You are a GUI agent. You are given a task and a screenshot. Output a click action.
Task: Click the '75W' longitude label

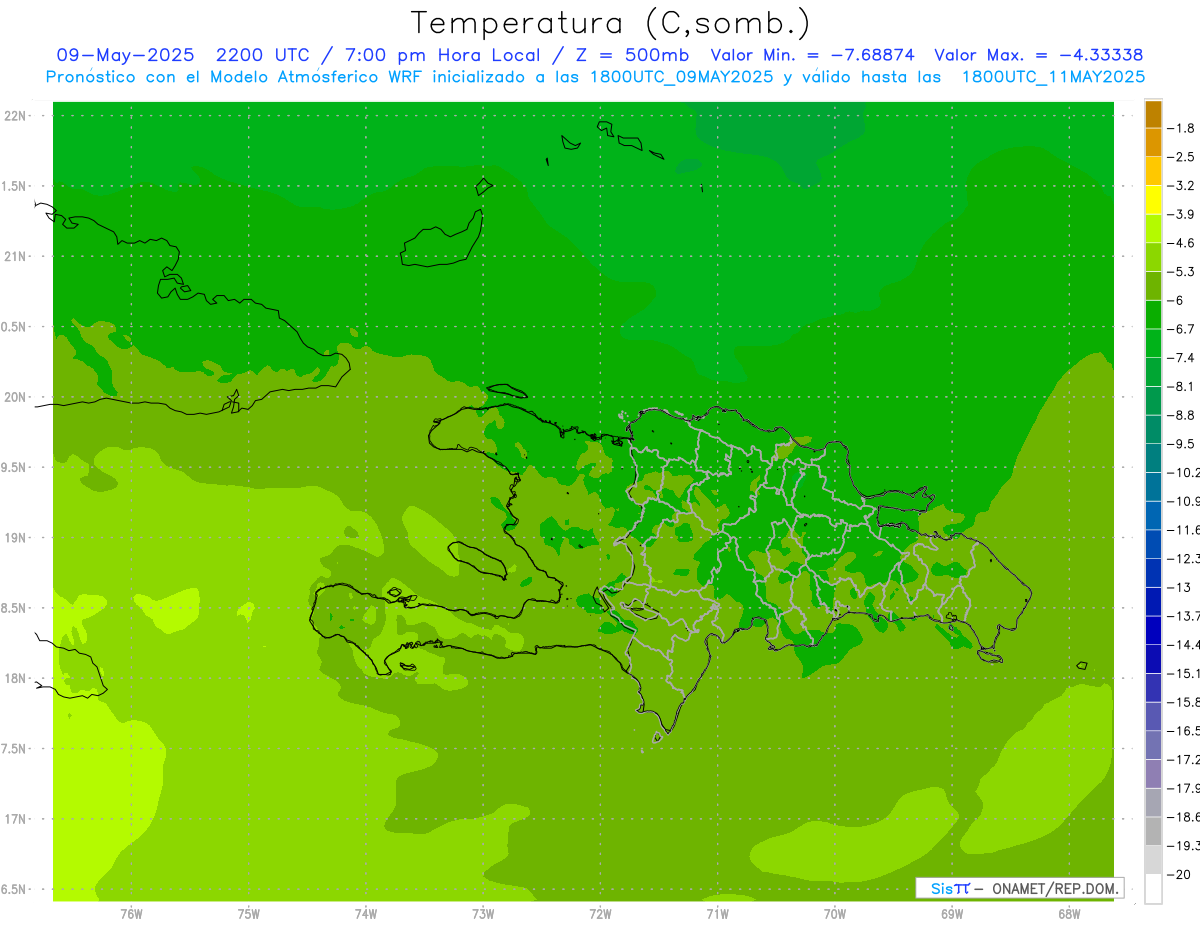click(249, 913)
